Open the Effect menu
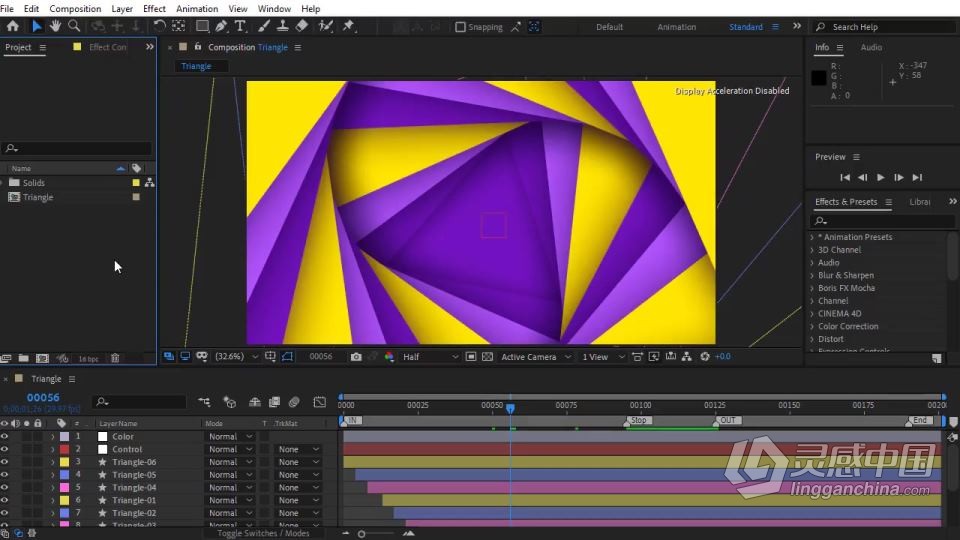Screen dimensions: 960x540 click(x=154, y=9)
